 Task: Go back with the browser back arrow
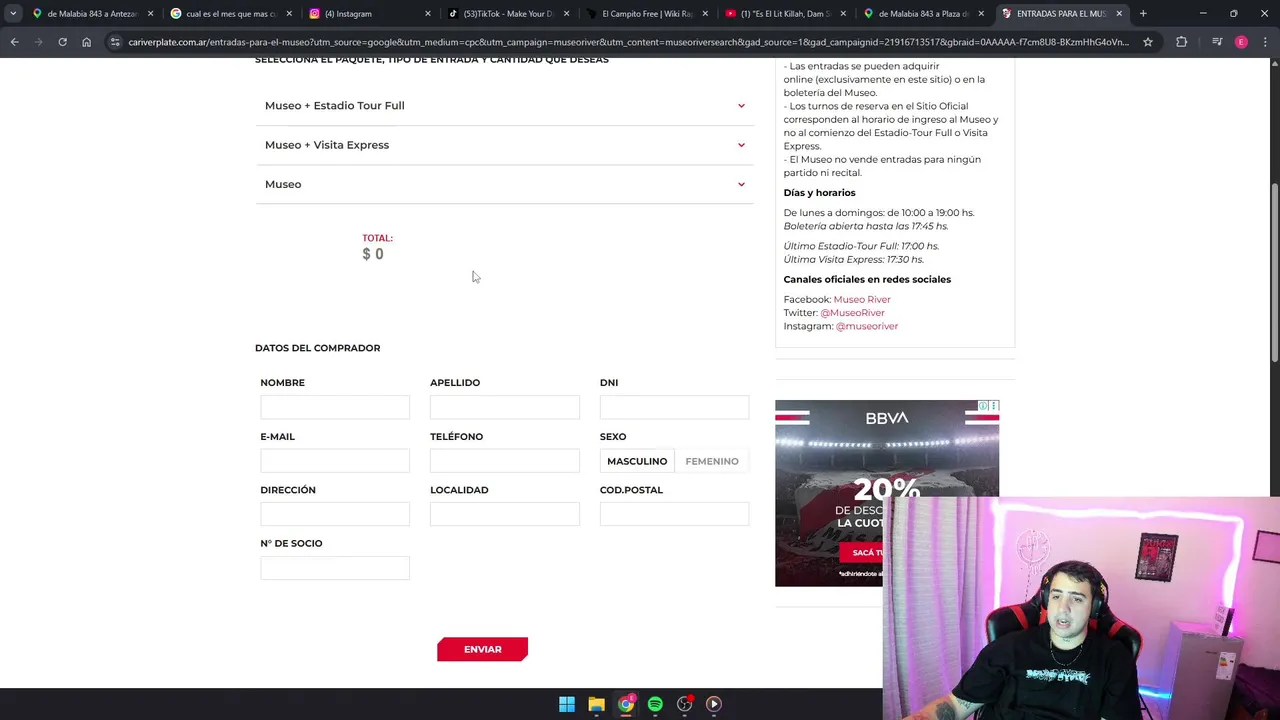click(14, 42)
